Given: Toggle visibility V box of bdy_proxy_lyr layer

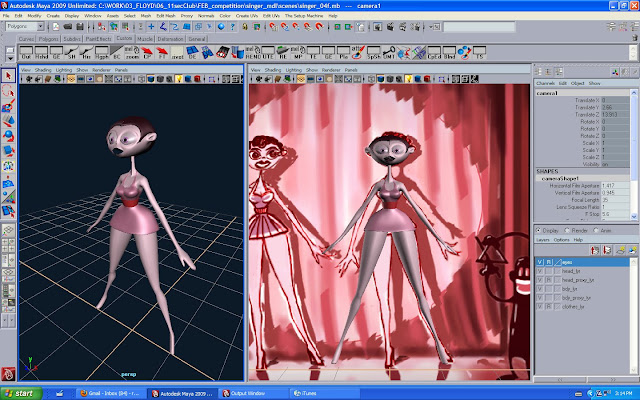Looking at the screenshot, I should [x=540, y=298].
